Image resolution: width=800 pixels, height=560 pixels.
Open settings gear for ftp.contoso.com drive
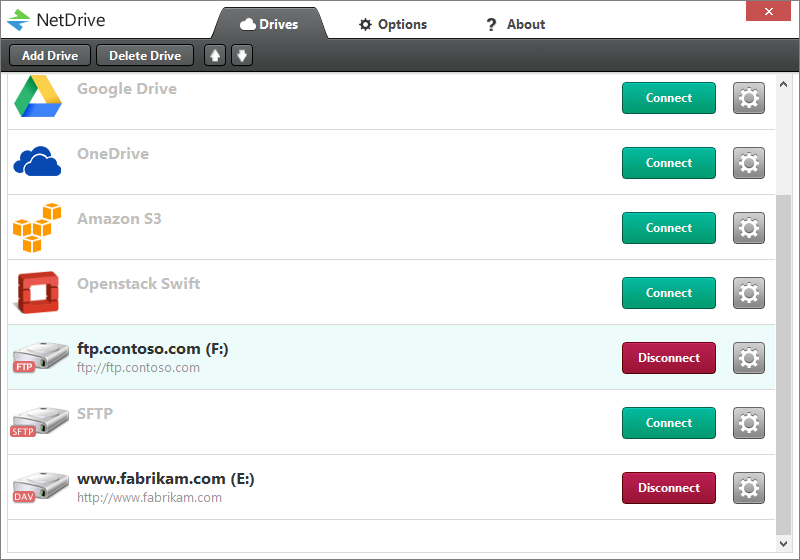tap(748, 358)
